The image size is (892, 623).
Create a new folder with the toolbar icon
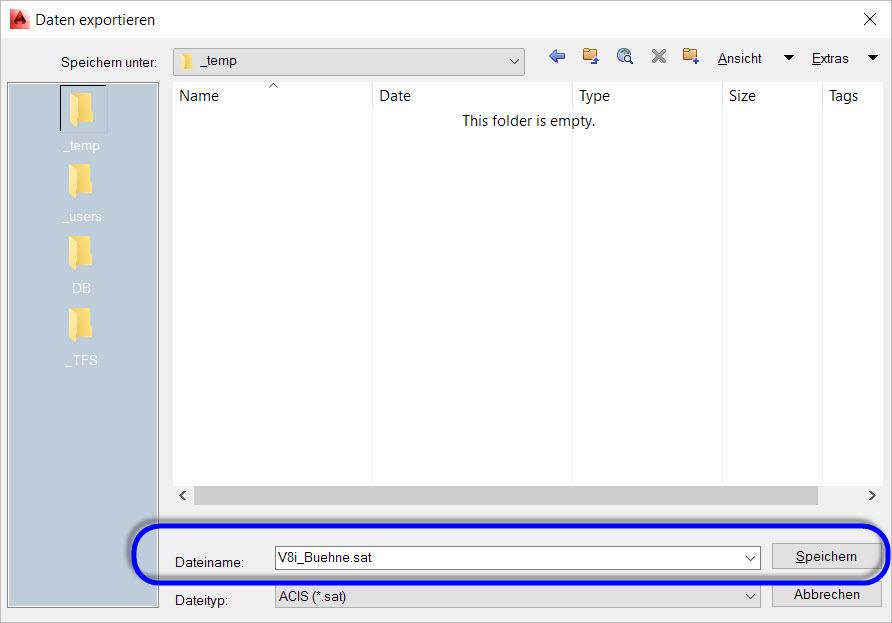(691, 56)
